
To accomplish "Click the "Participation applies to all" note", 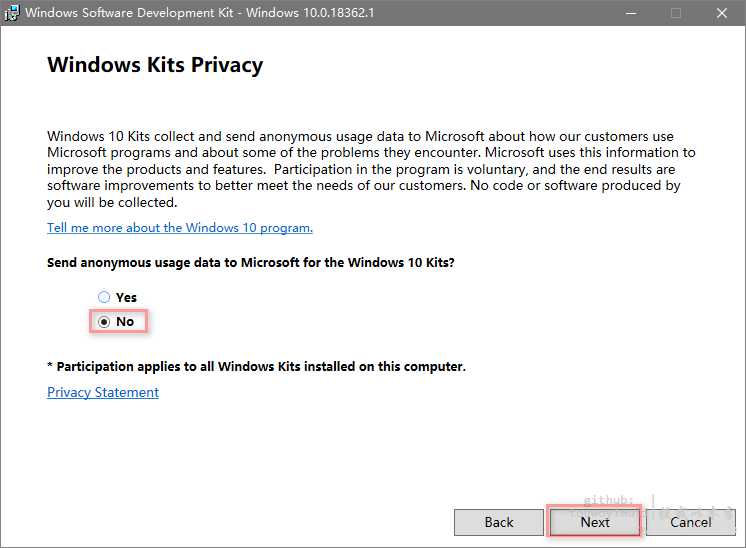I will [256, 366].
